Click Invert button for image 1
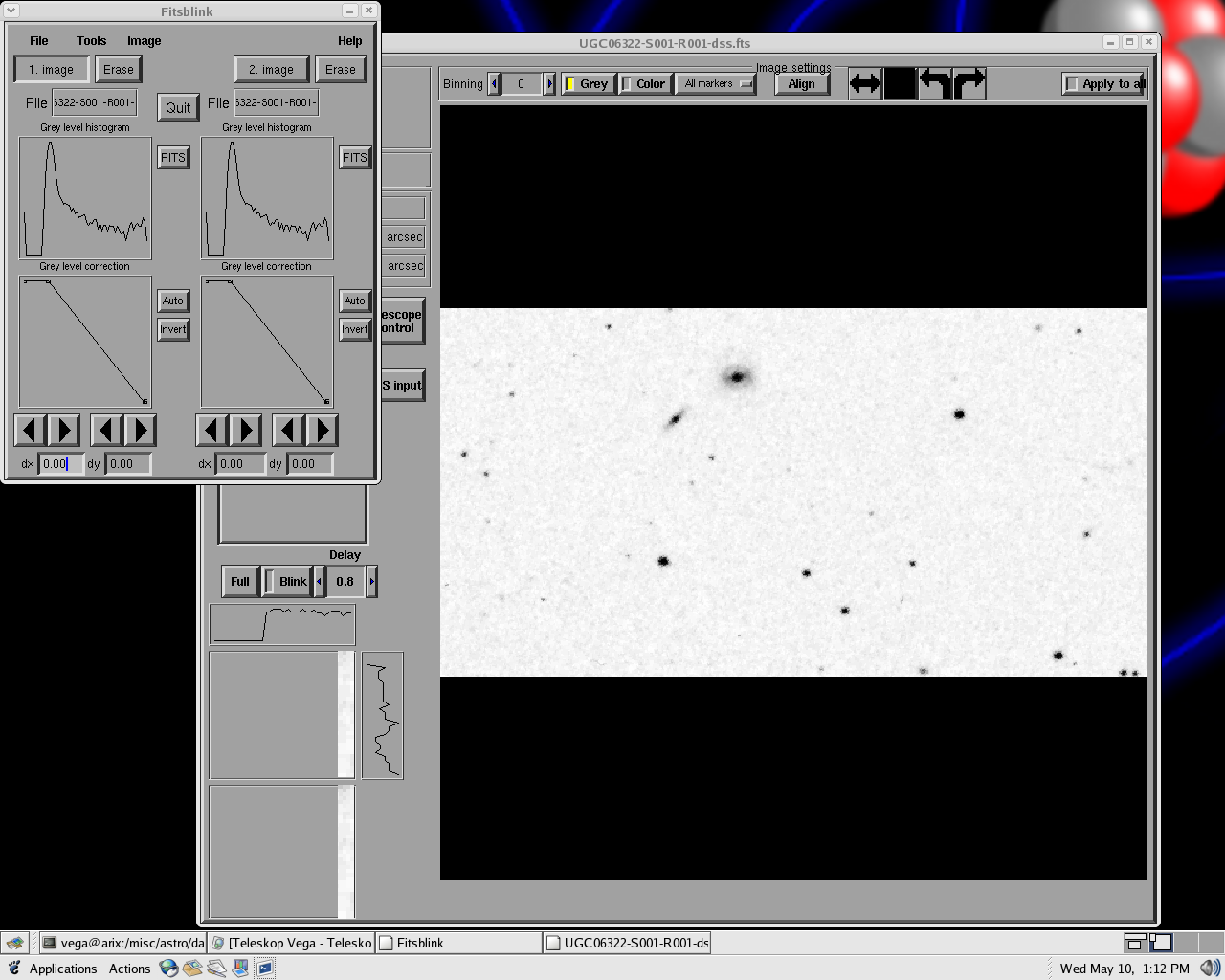1225x980 pixels. pos(173,329)
